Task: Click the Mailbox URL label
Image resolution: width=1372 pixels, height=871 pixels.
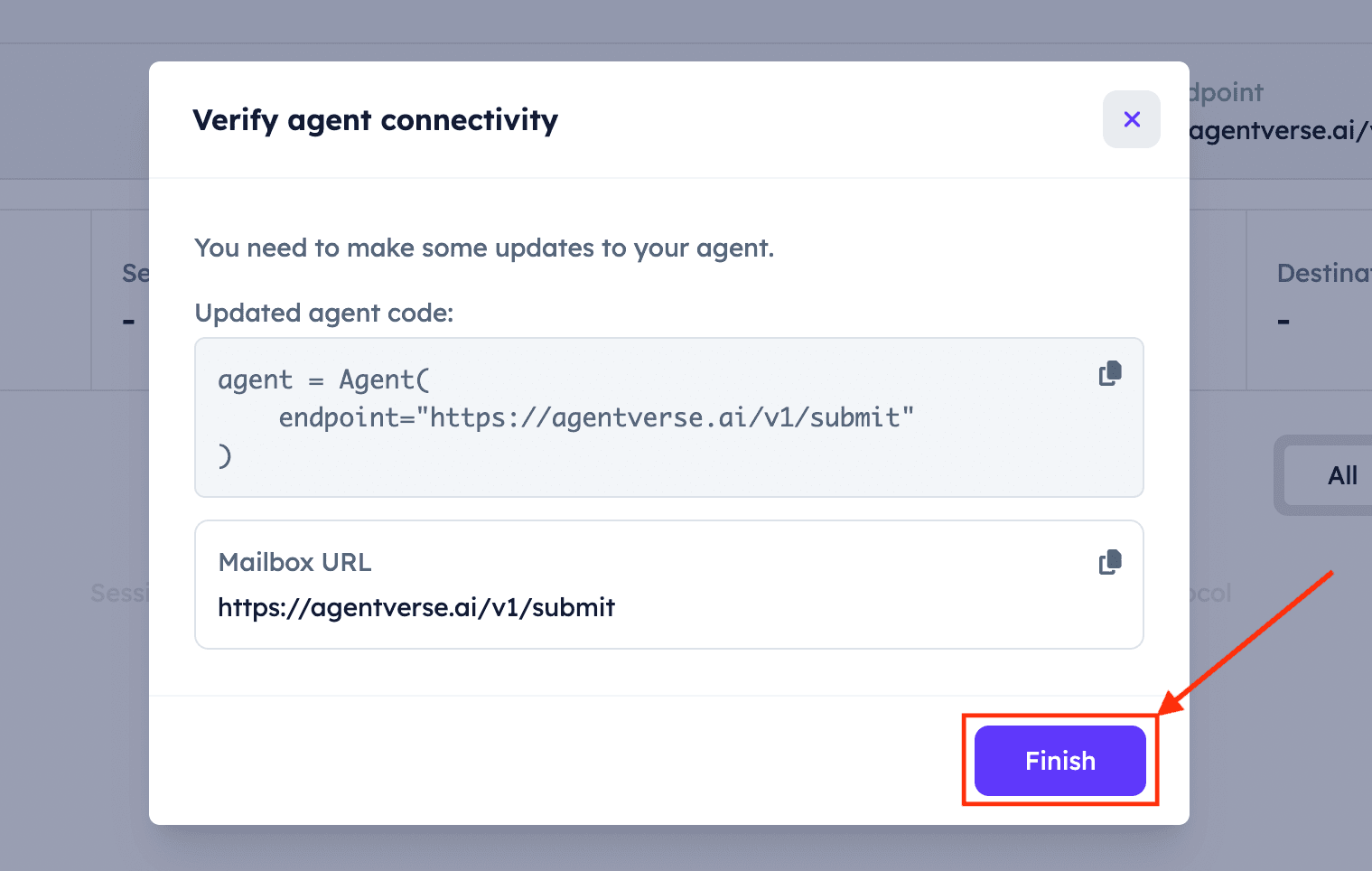Action: click(x=295, y=562)
